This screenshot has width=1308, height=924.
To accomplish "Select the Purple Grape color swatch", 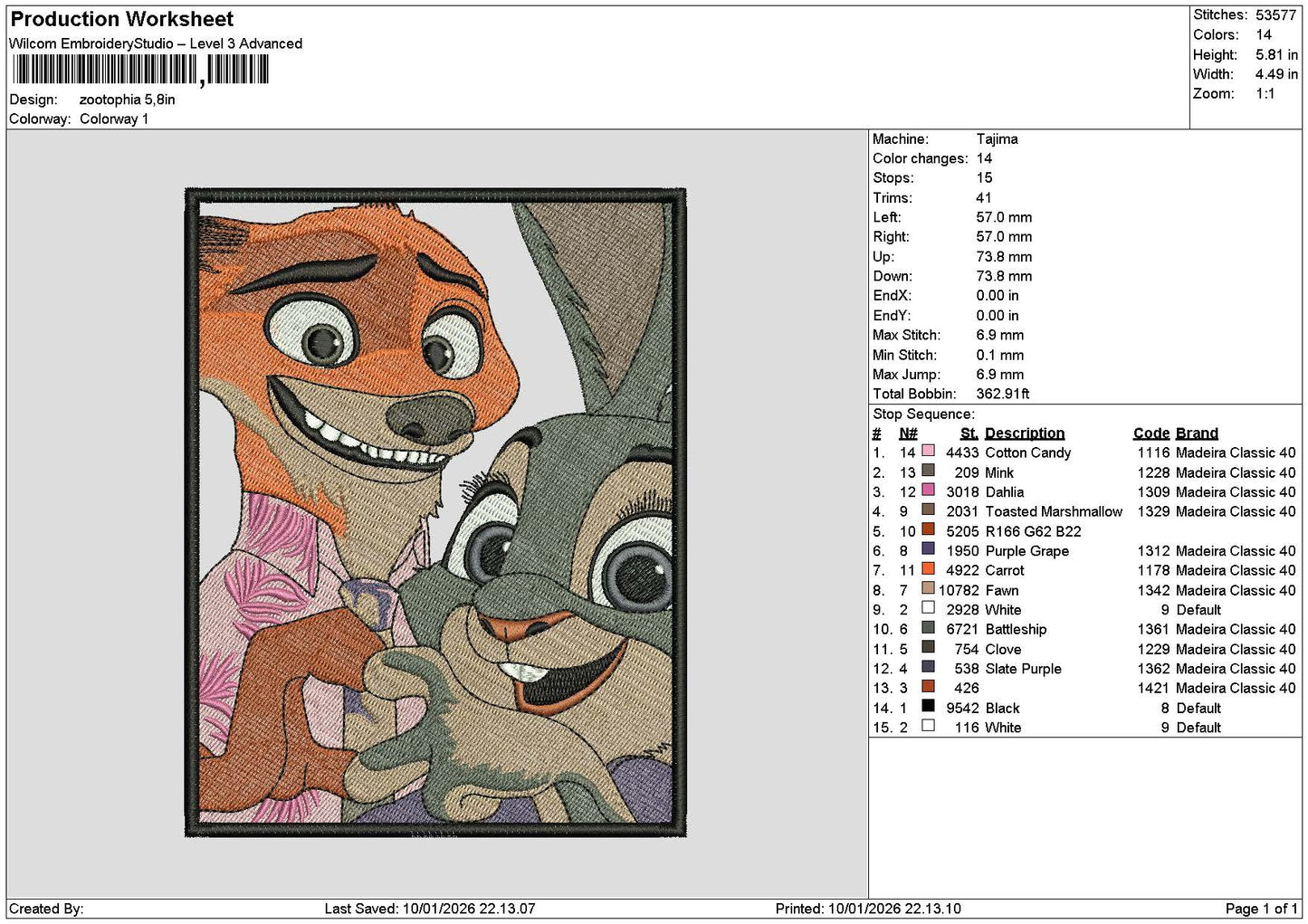I will point(928,549).
